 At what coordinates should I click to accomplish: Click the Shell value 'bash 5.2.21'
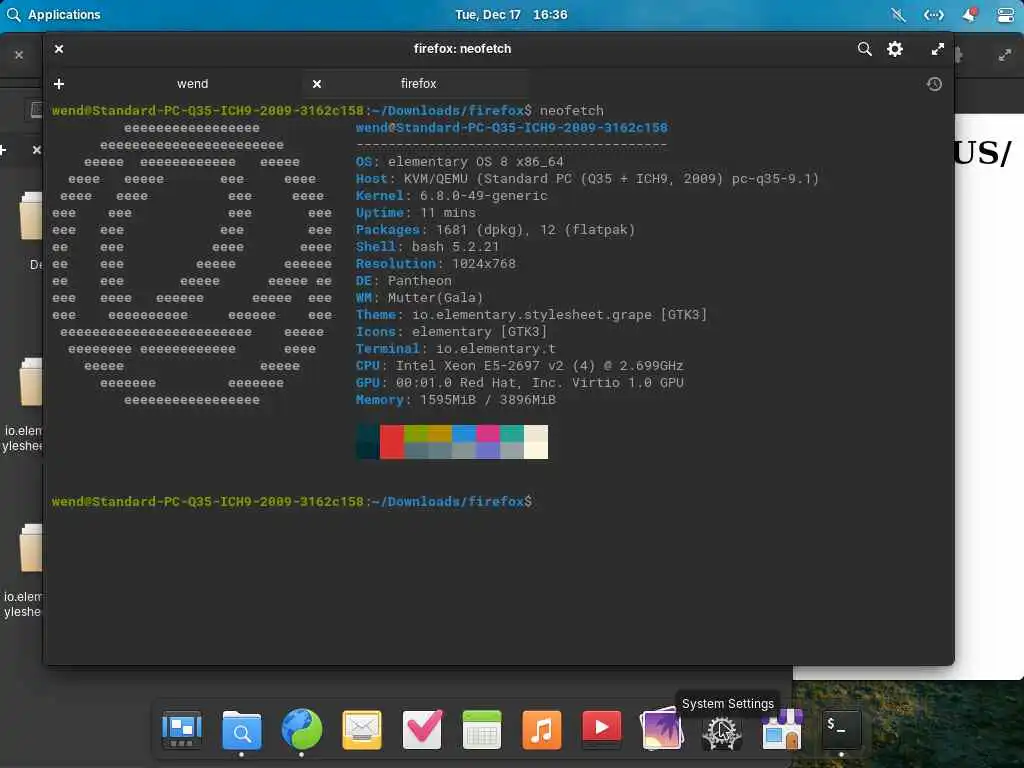(455, 247)
